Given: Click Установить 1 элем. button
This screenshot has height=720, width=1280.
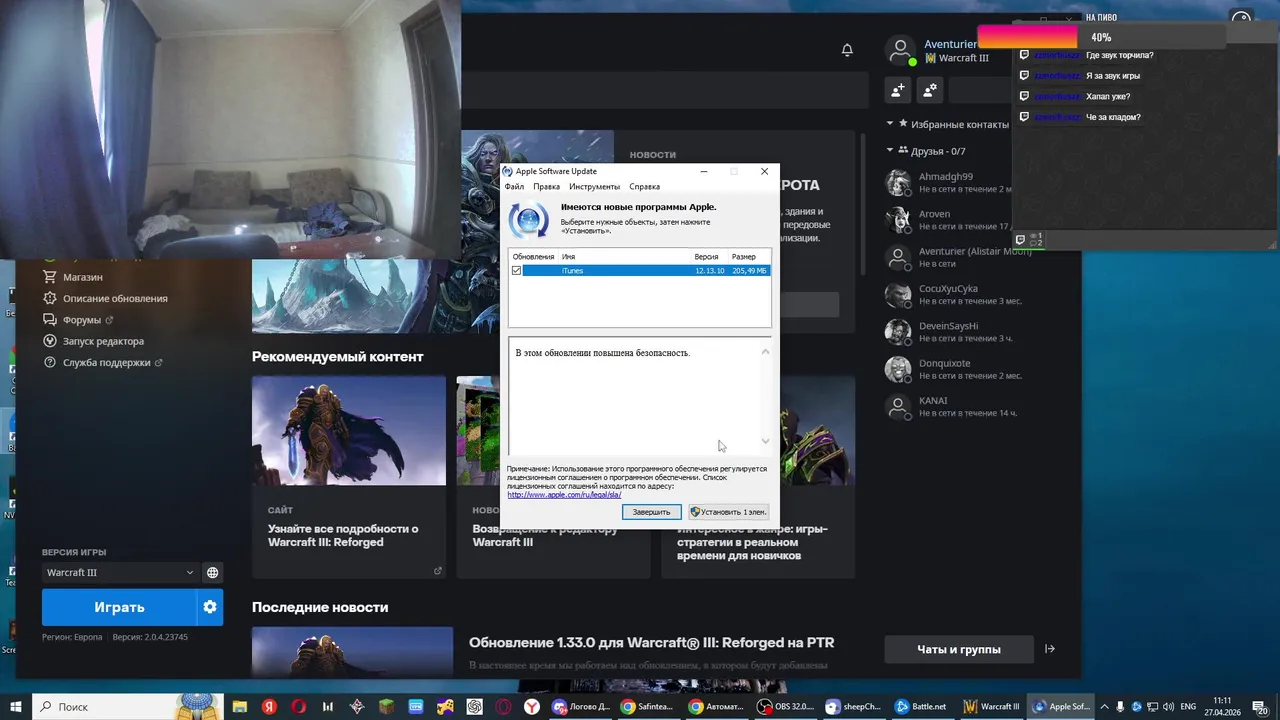Looking at the screenshot, I should (728, 512).
